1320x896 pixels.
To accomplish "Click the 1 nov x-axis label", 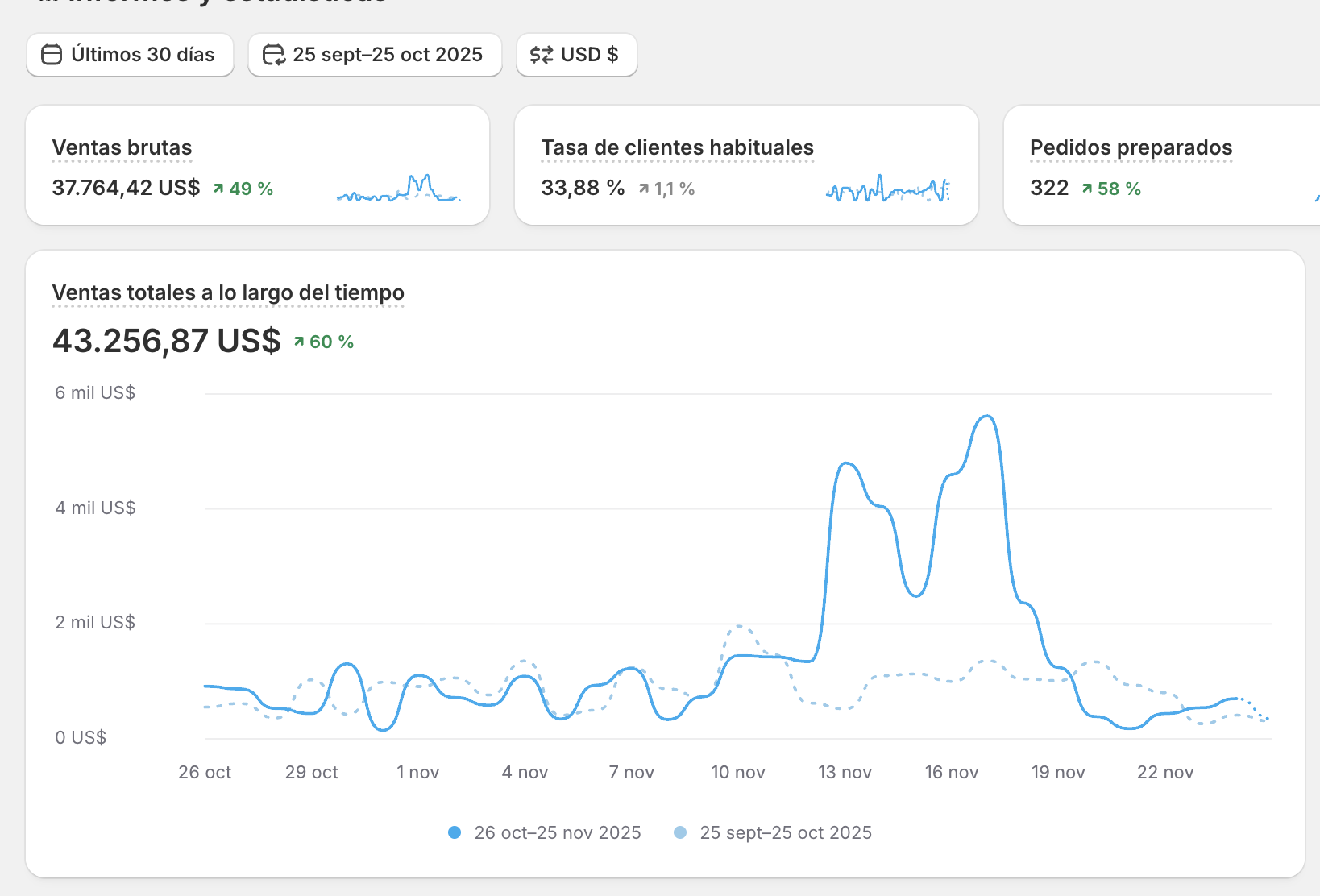I will coord(417,772).
